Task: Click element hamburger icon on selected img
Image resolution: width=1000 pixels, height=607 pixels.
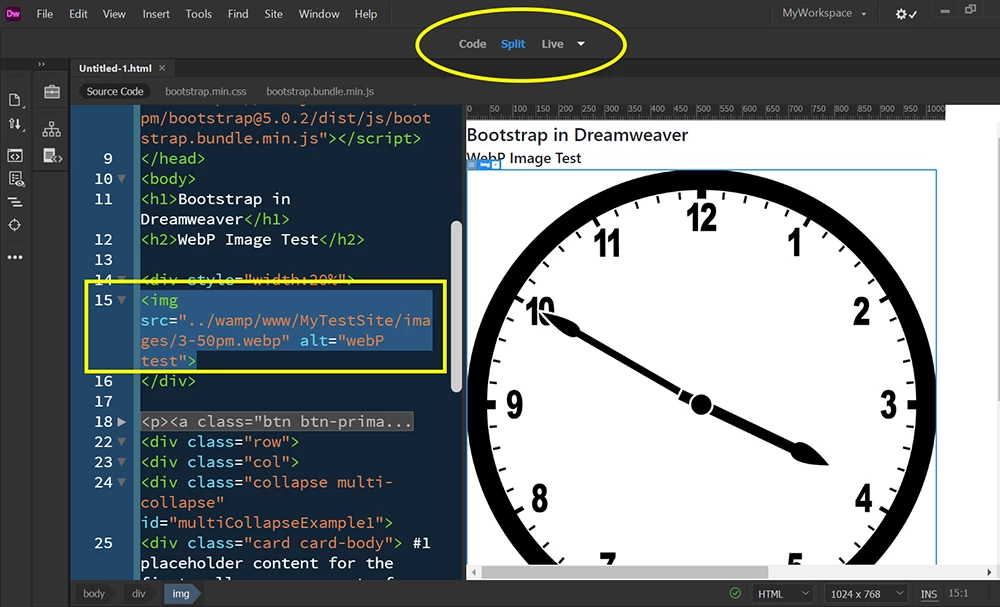Action: coord(472,165)
